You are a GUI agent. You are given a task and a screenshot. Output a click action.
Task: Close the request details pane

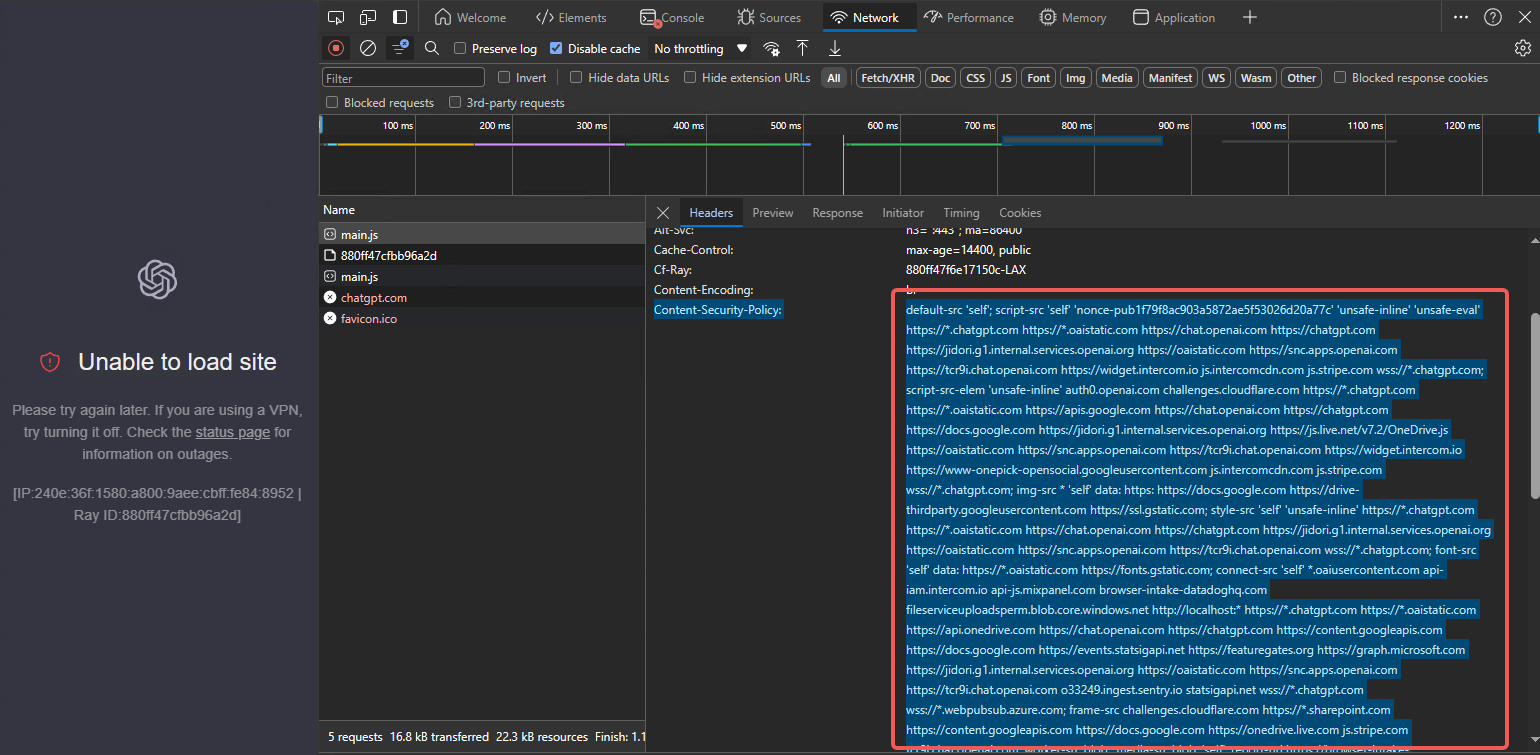662,213
